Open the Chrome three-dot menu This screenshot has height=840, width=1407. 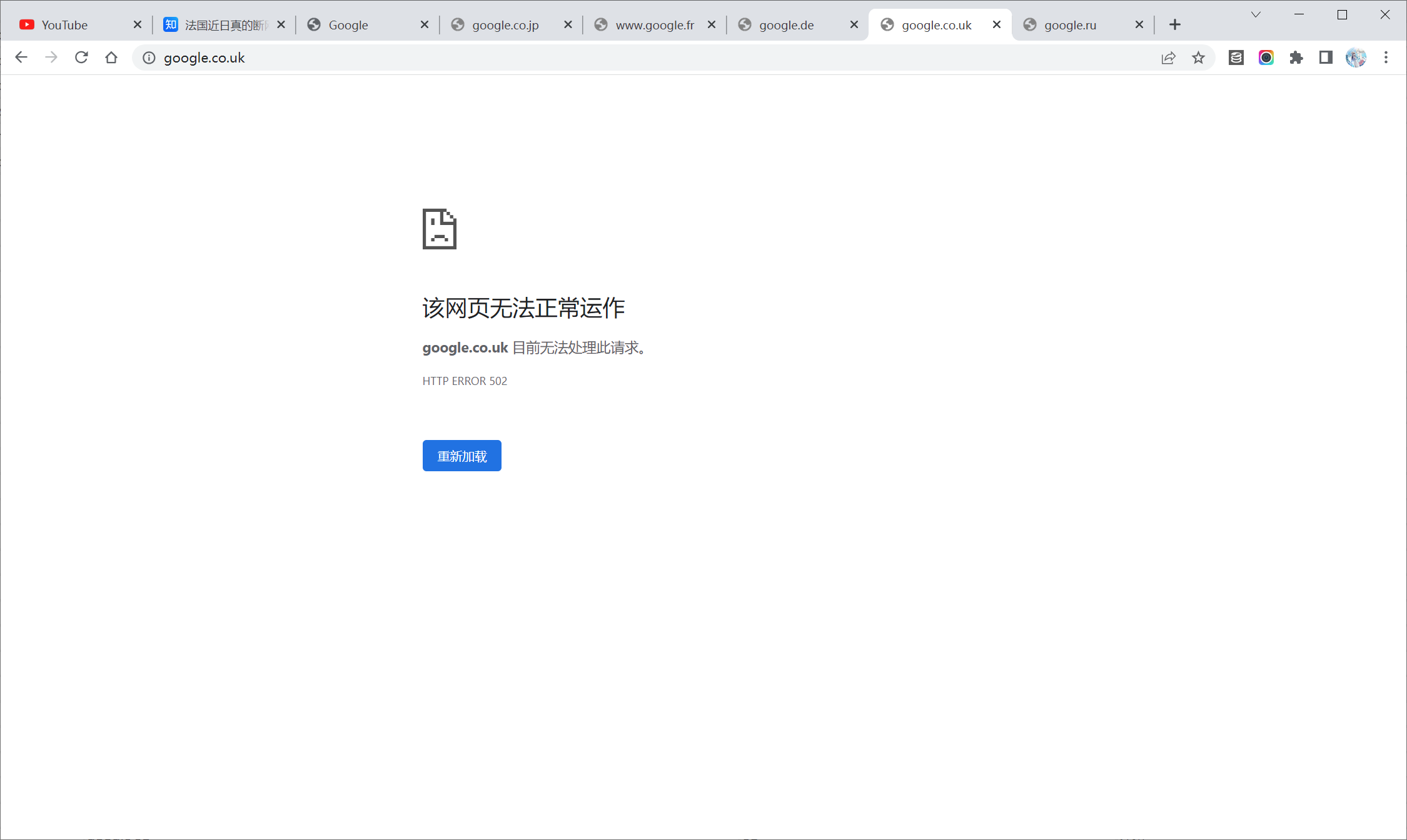[1386, 57]
